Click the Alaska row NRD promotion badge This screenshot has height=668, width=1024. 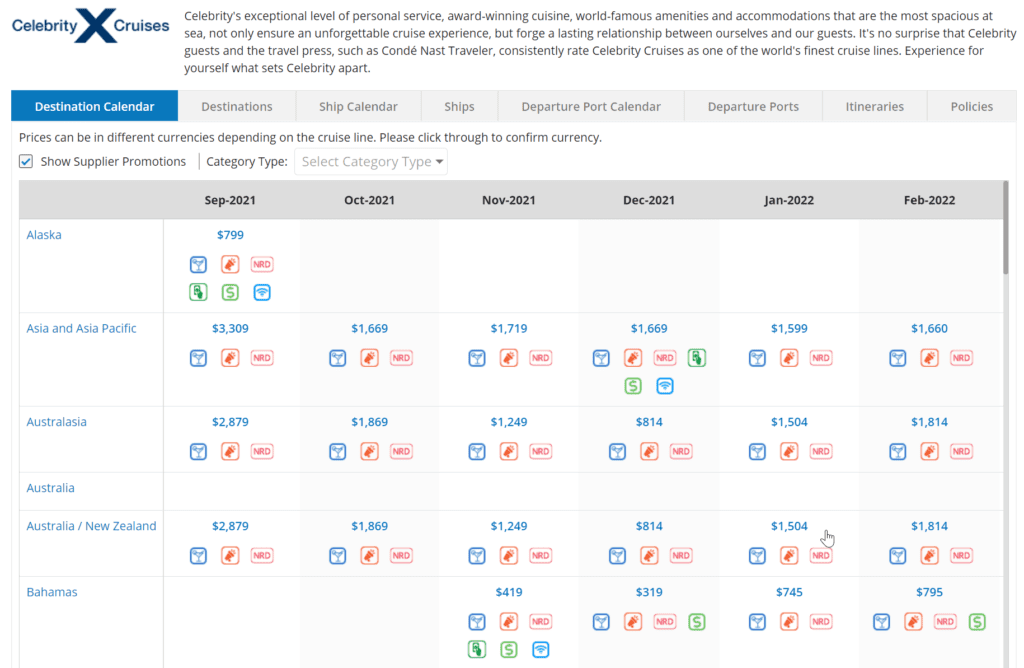[262, 264]
